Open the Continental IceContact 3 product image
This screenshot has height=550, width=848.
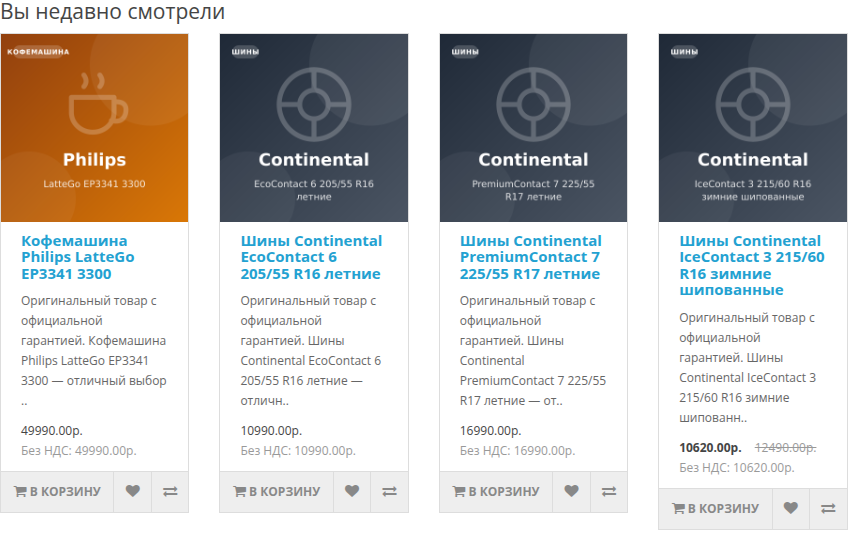[x=753, y=128]
